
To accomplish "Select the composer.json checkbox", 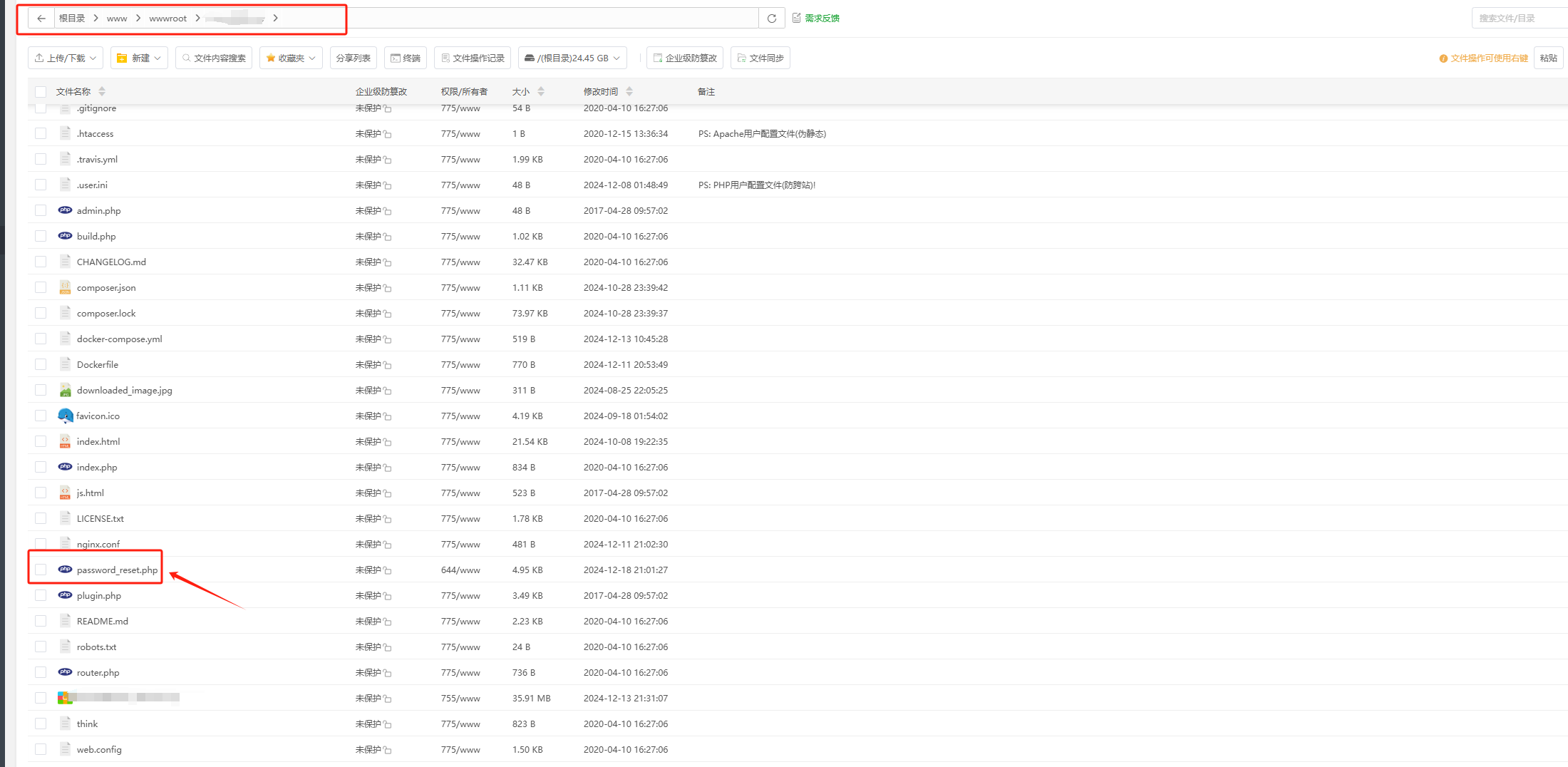I will 41,287.
